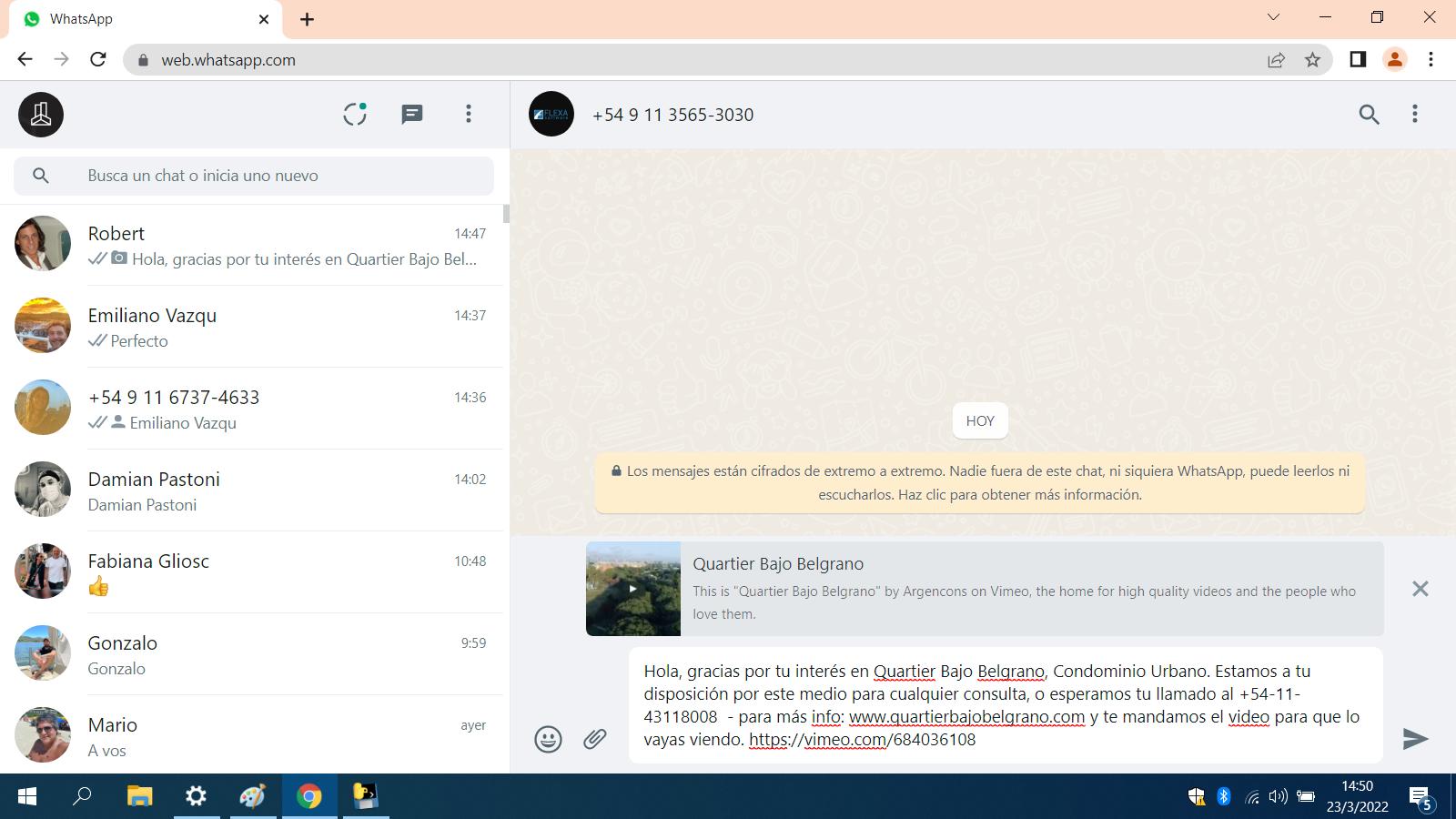Open Settings gear in taskbar

pos(196,797)
